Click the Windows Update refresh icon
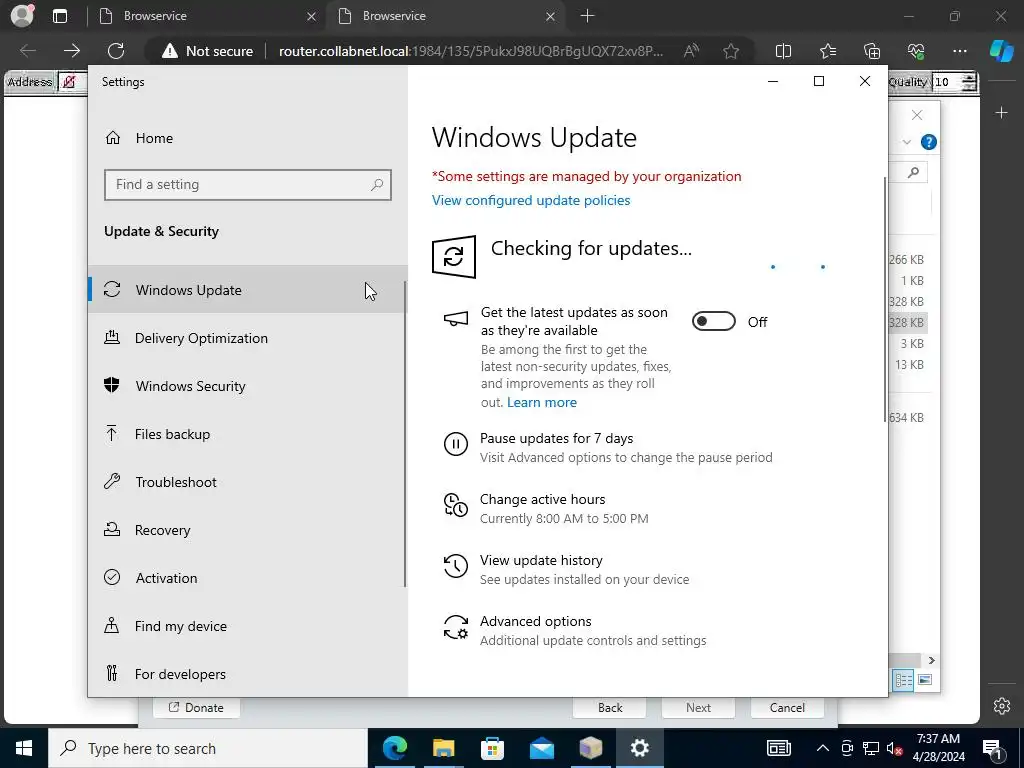The image size is (1024, 768). point(454,257)
